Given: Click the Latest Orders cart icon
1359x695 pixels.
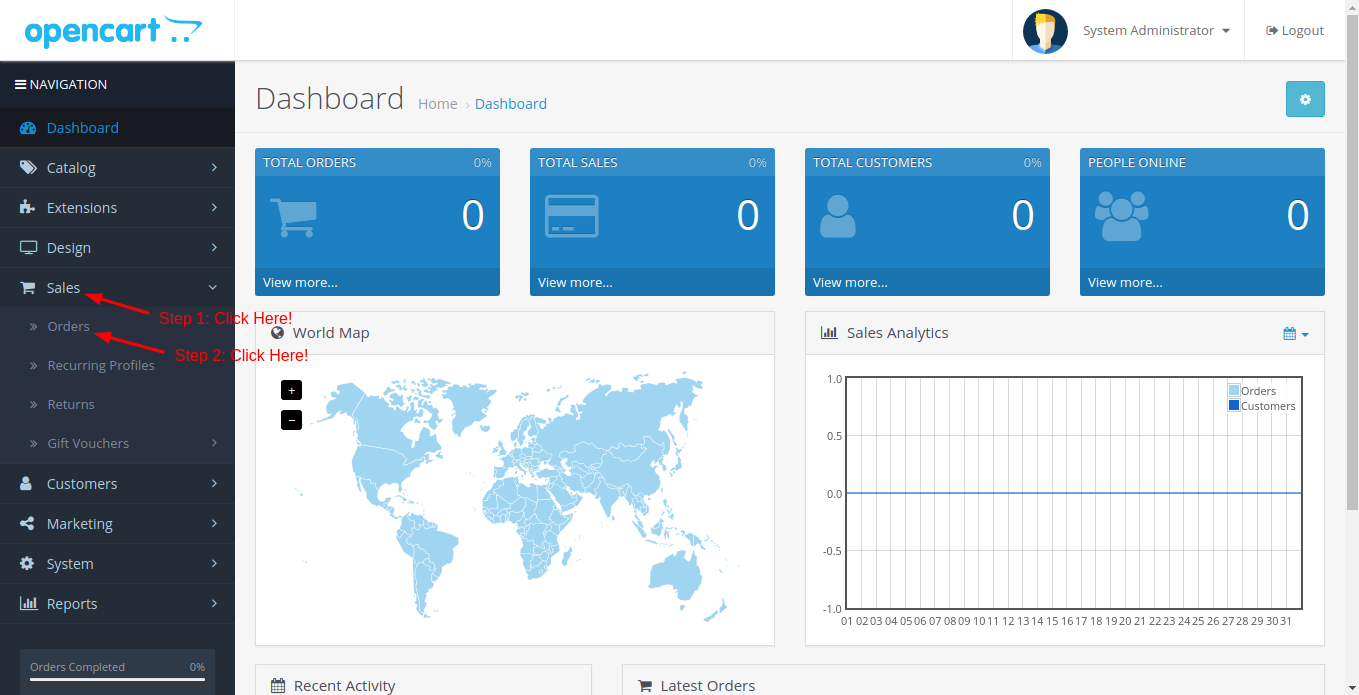Looking at the screenshot, I should point(645,686).
